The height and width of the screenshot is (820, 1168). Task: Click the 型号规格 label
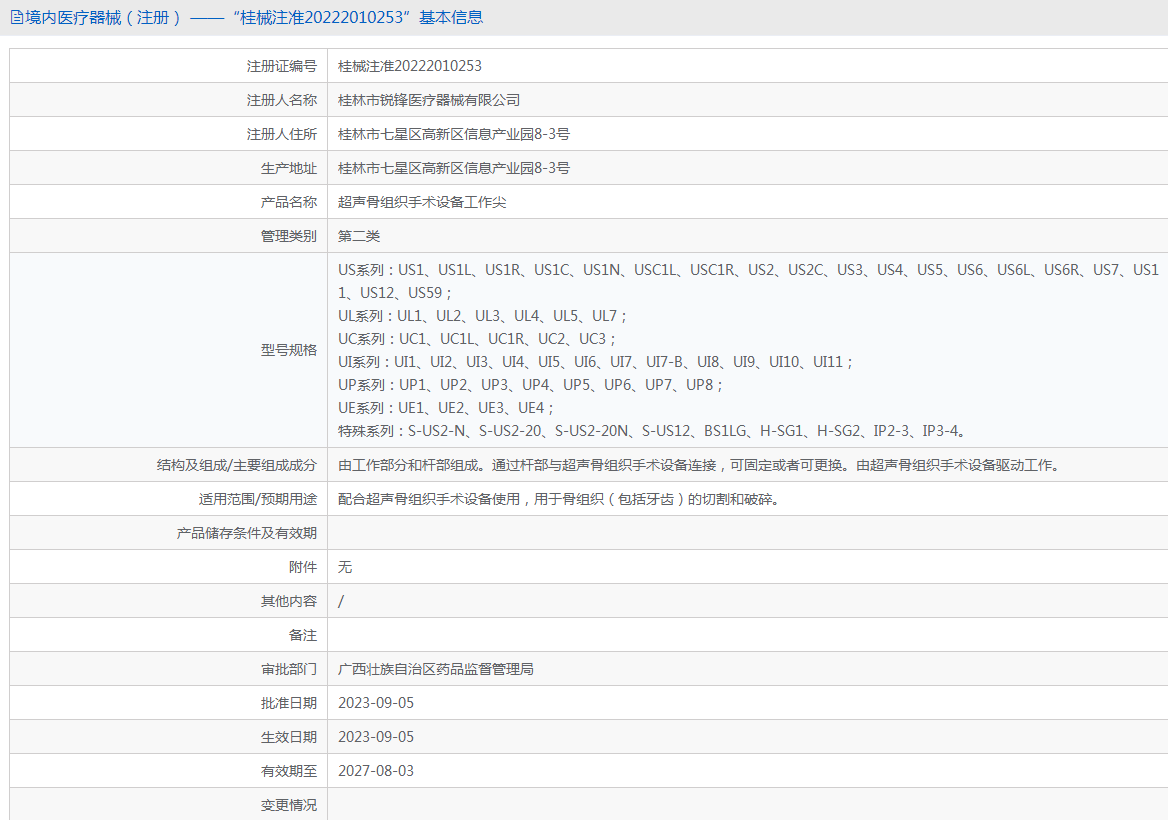pyautogui.click(x=288, y=350)
